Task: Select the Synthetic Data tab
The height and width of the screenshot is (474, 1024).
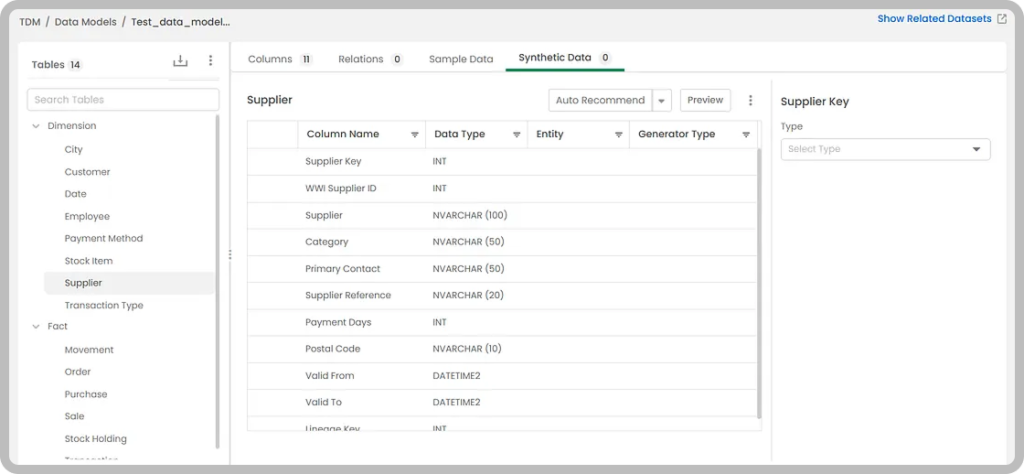Action: (564, 57)
